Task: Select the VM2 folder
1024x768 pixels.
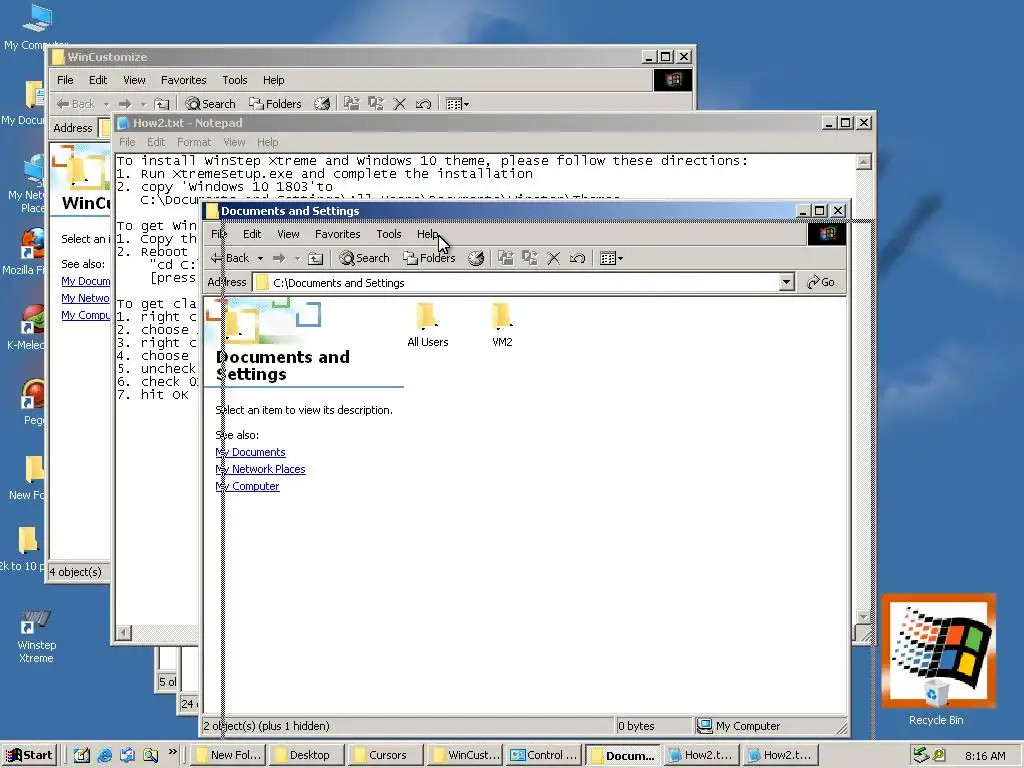Action: [502, 325]
